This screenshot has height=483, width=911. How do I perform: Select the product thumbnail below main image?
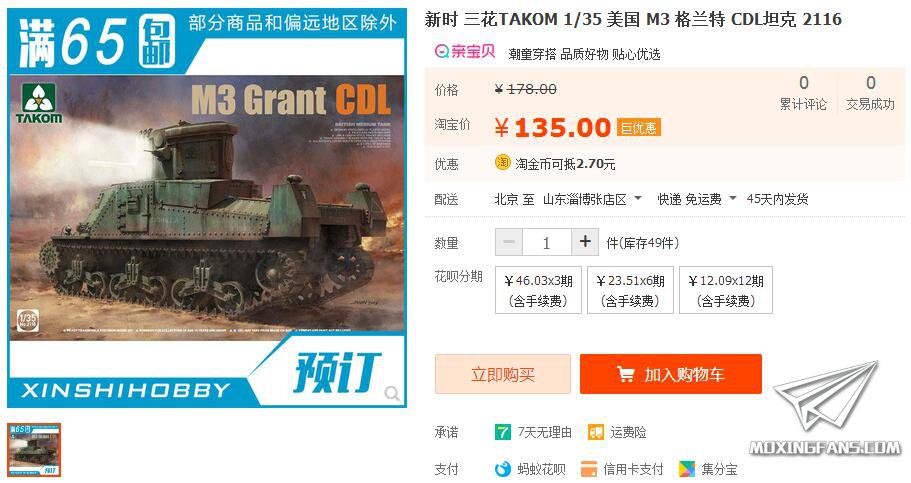pos(34,450)
